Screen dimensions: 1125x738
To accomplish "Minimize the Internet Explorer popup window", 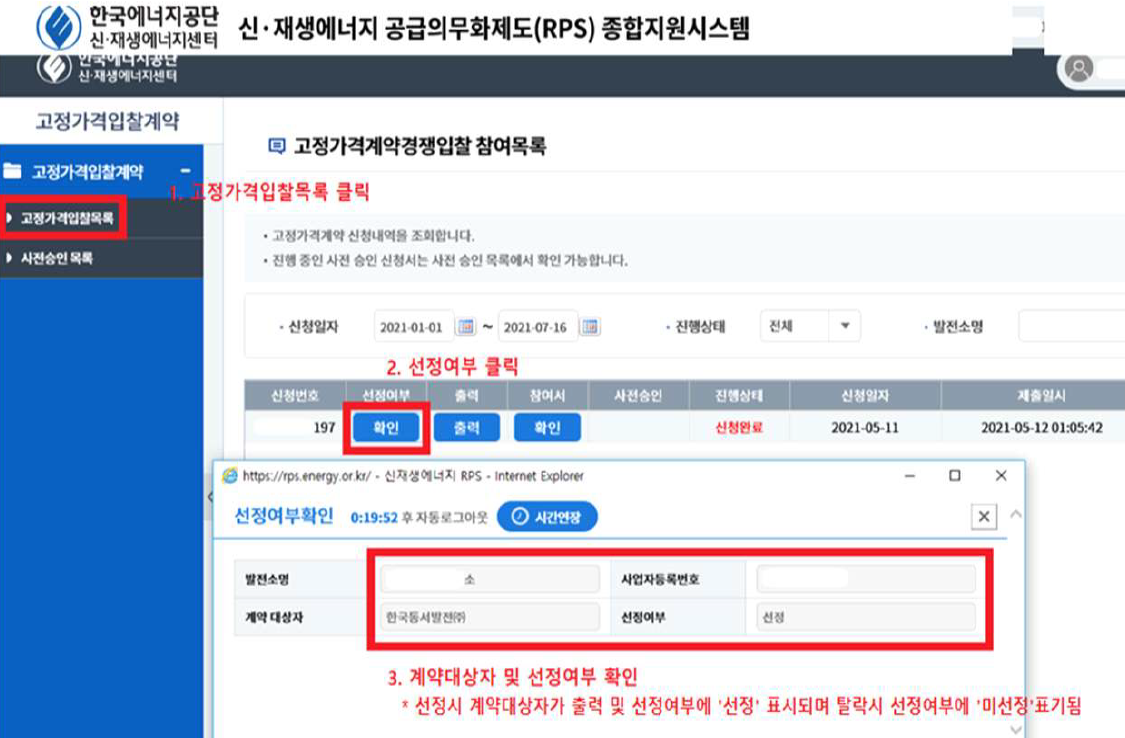I will [x=910, y=476].
